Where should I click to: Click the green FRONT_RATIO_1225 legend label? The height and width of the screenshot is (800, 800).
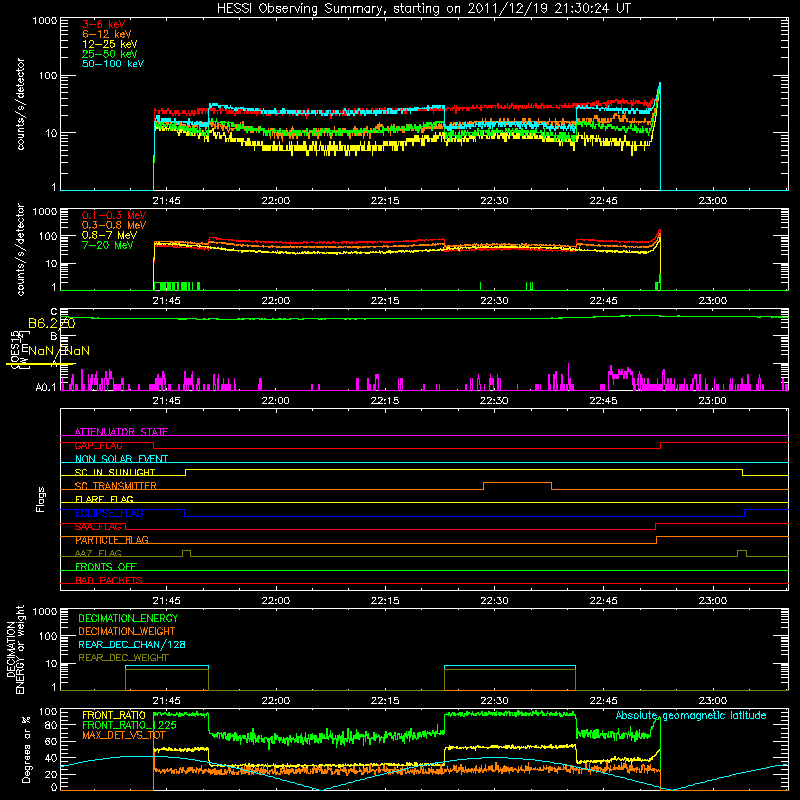click(x=129, y=725)
